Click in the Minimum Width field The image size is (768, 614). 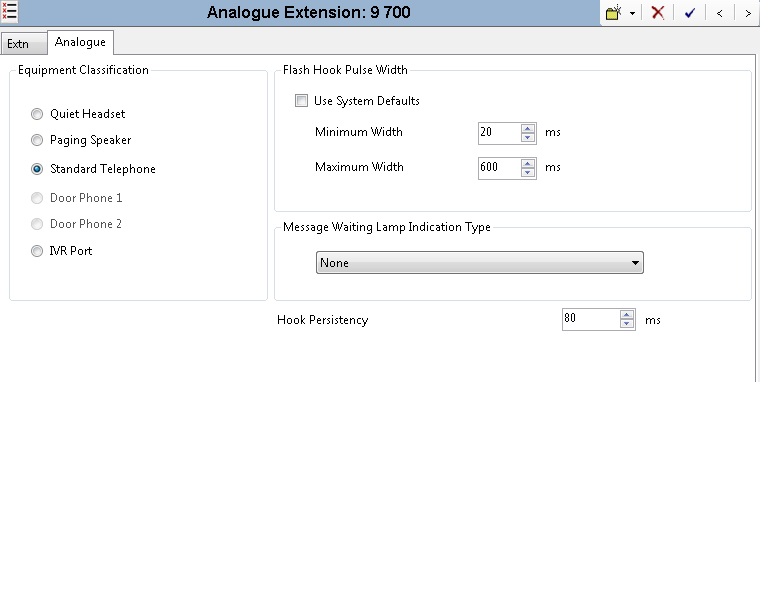coord(499,133)
